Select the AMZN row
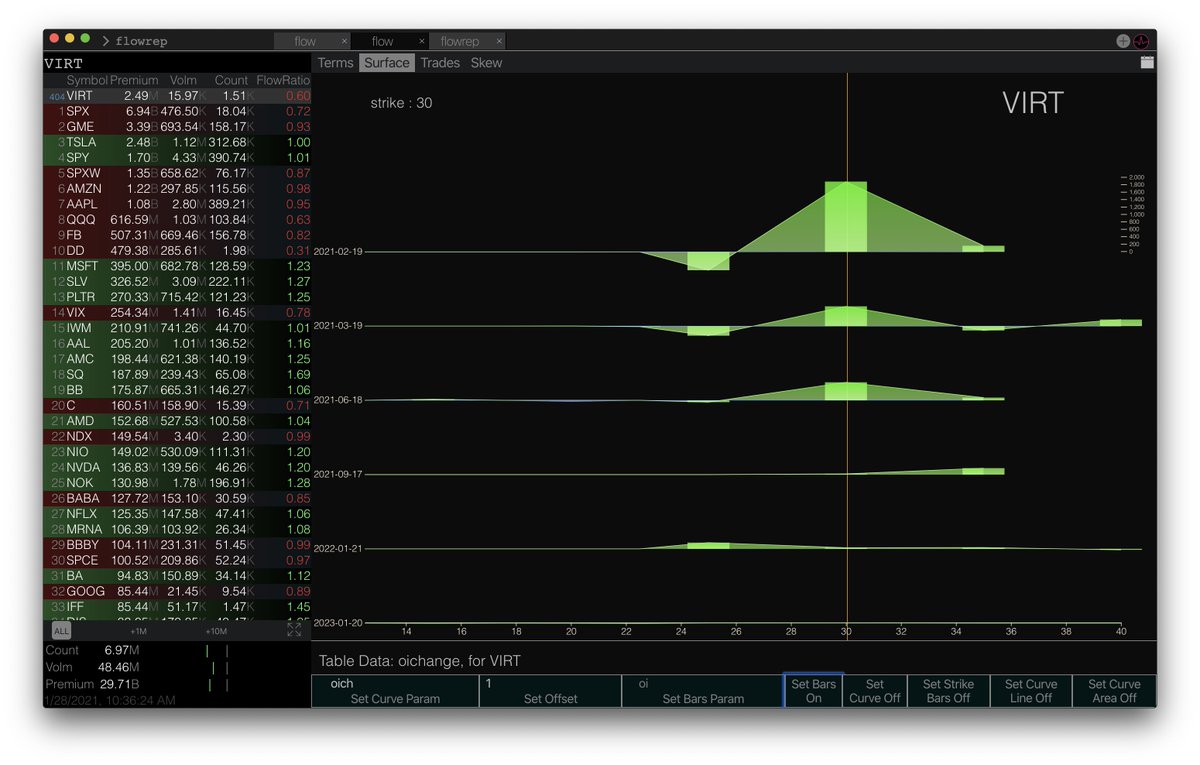The image size is (1200, 765). pos(177,189)
